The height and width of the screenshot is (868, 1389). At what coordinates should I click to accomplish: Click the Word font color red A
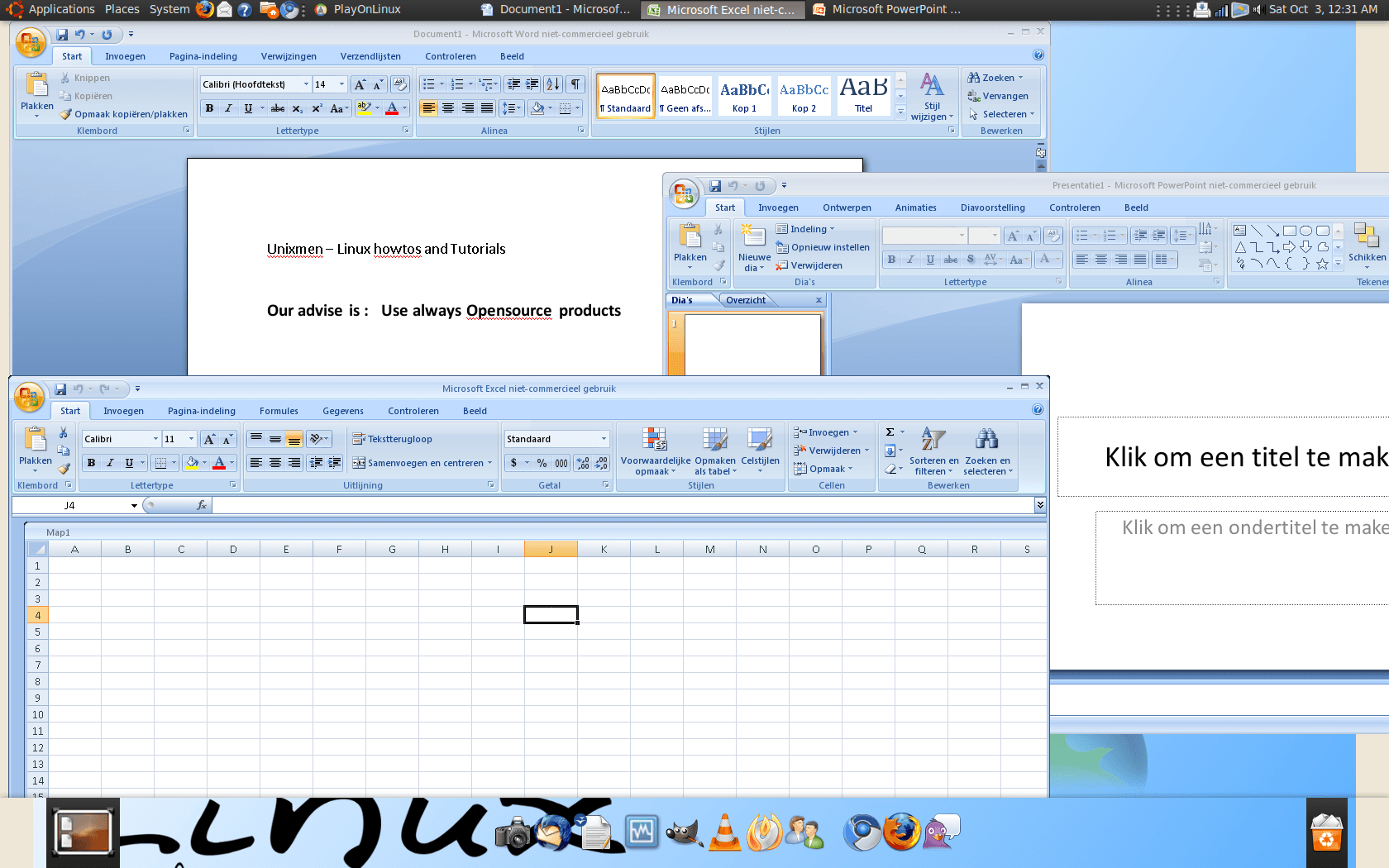point(392,108)
